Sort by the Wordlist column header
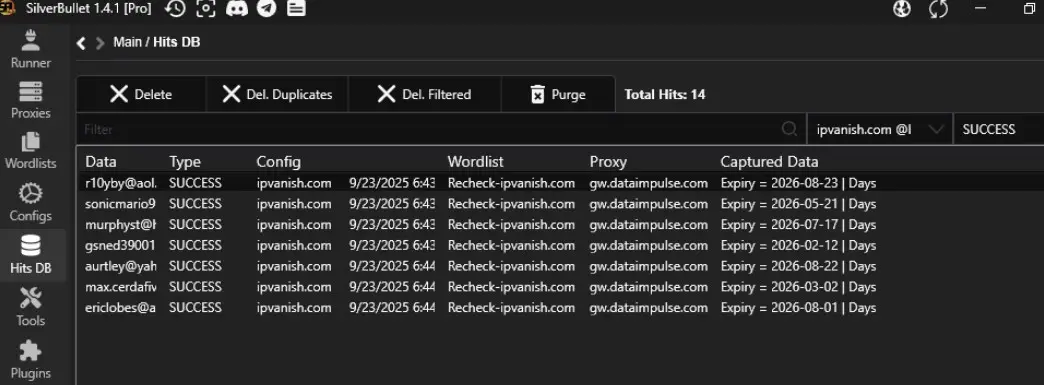Viewport: 1044px width, 385px height. pos(475,162)
